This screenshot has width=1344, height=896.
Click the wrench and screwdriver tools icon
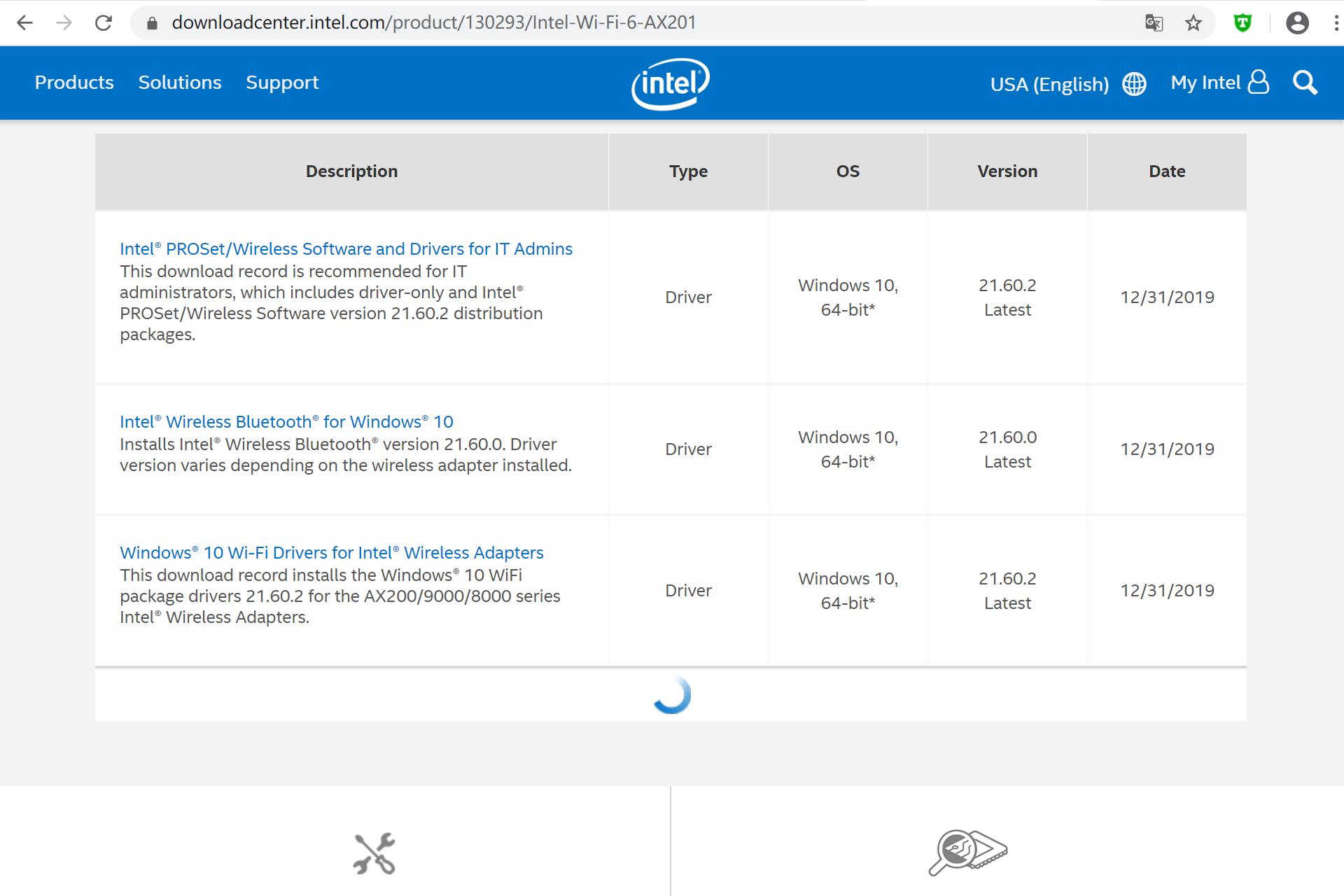pyautogui.click(x=374, y=853)
